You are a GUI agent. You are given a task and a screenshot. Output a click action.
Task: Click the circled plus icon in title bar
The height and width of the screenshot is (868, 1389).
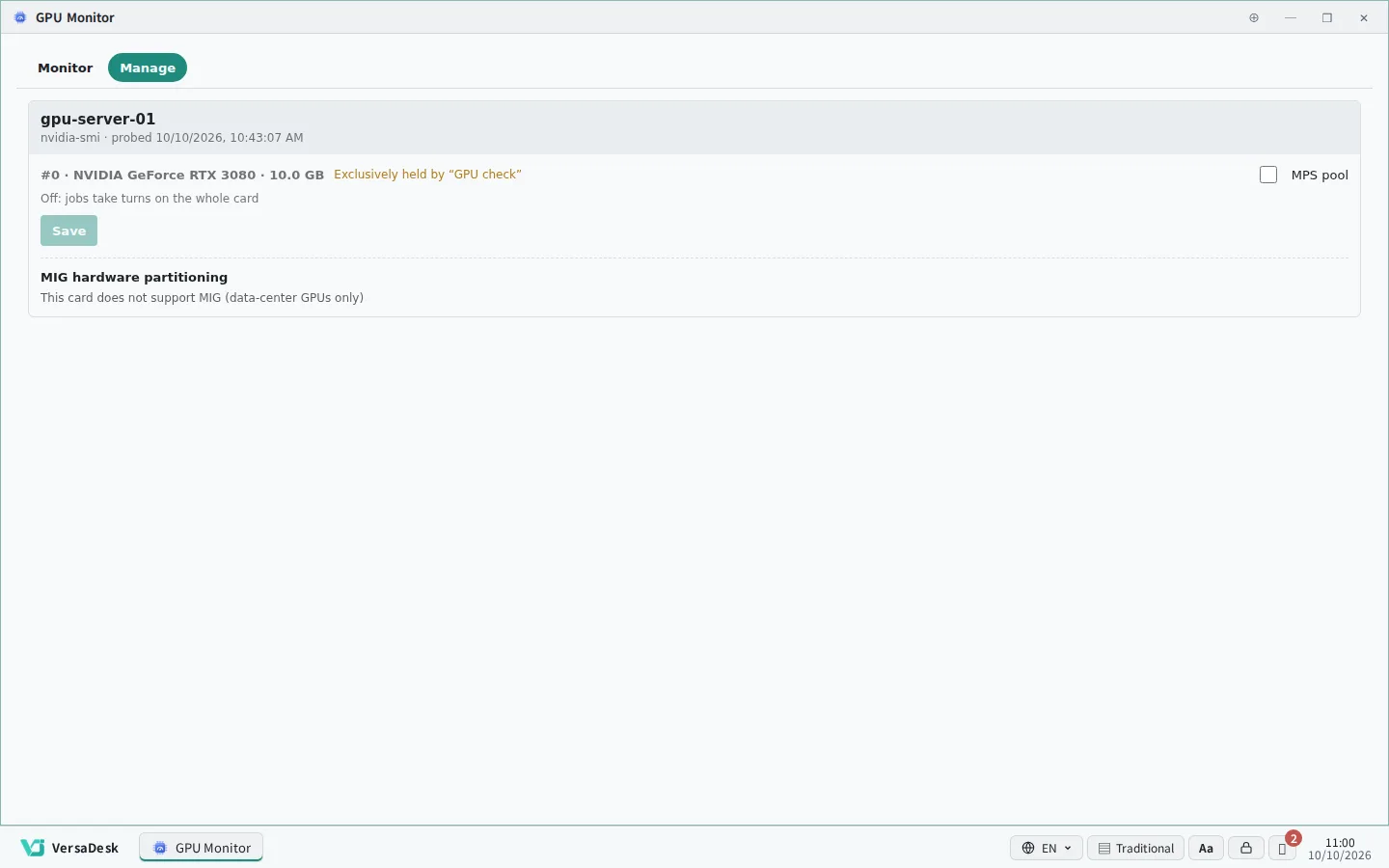click(1254, 17)
